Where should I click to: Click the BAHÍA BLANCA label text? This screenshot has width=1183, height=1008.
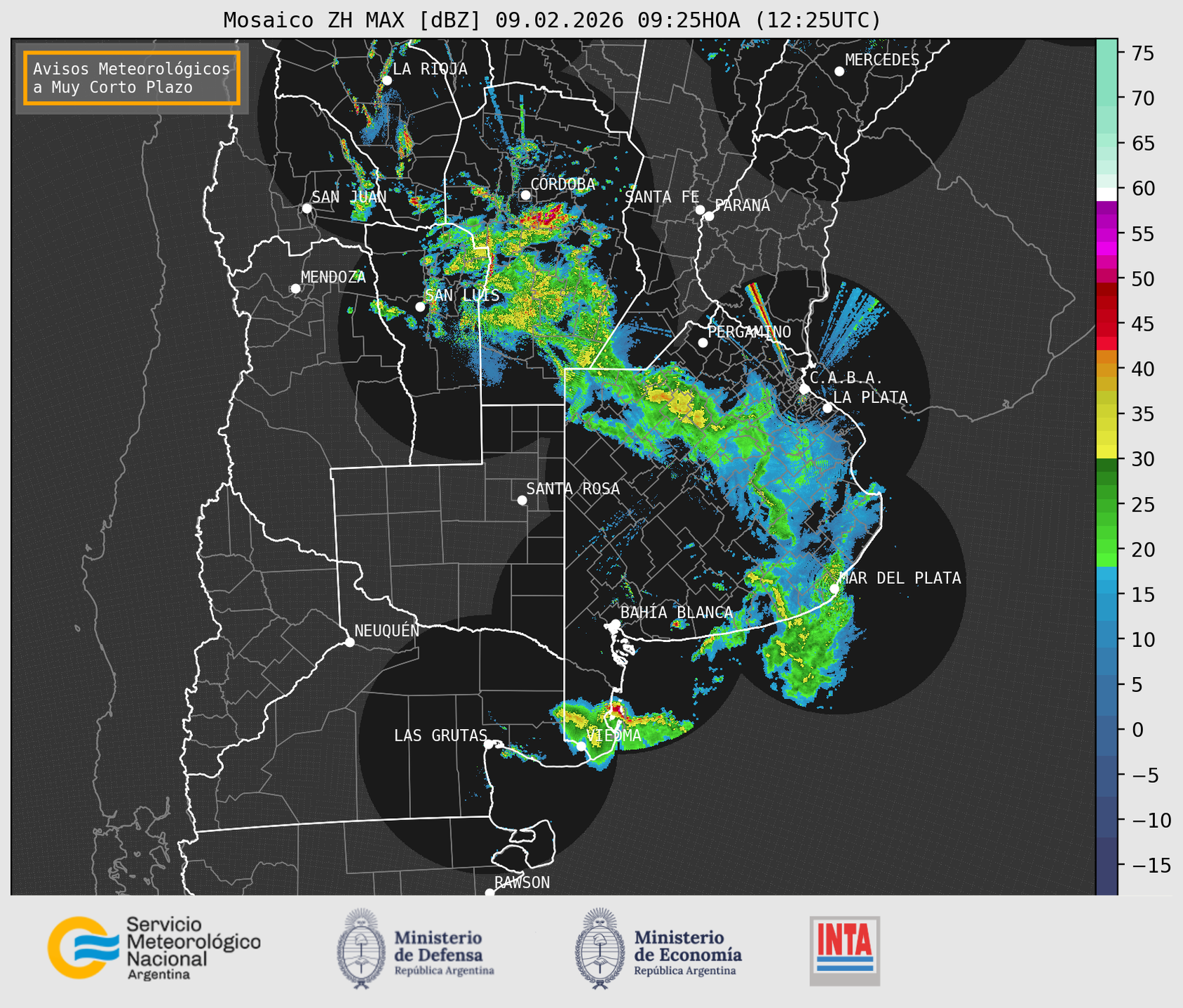[677, 613]
